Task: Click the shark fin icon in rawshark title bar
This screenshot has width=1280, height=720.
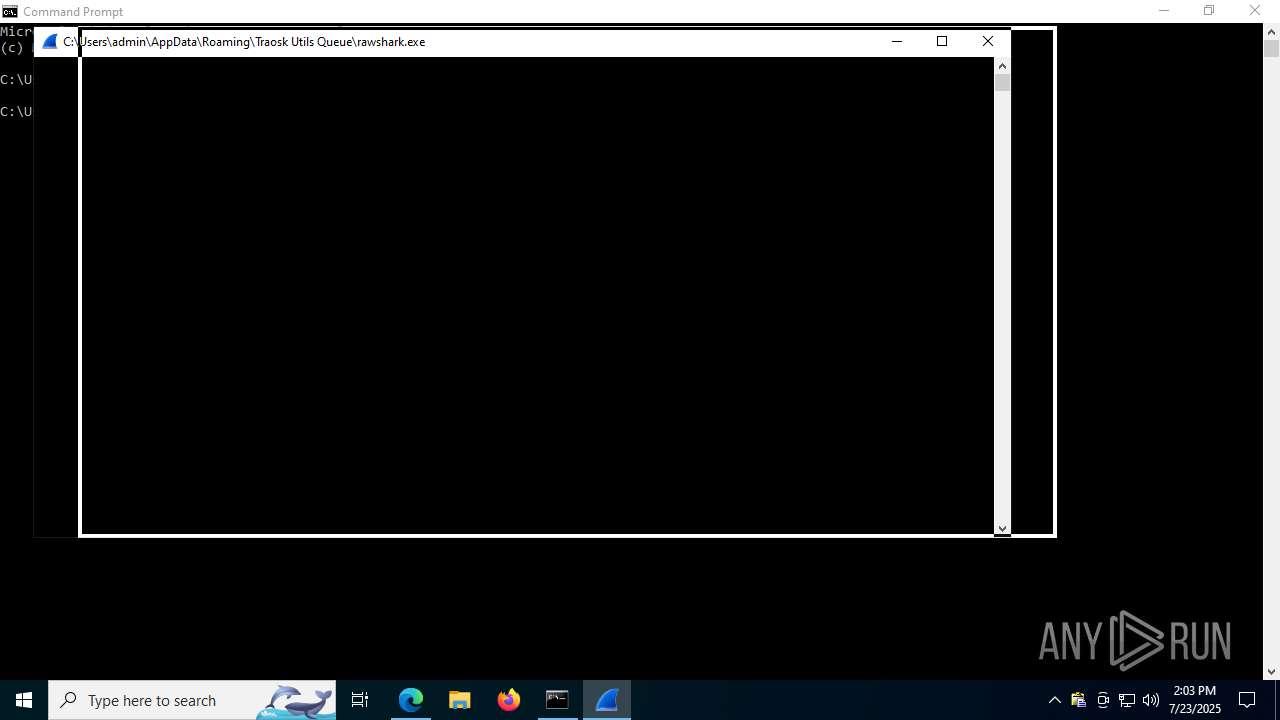Action: tap(50, 41)
